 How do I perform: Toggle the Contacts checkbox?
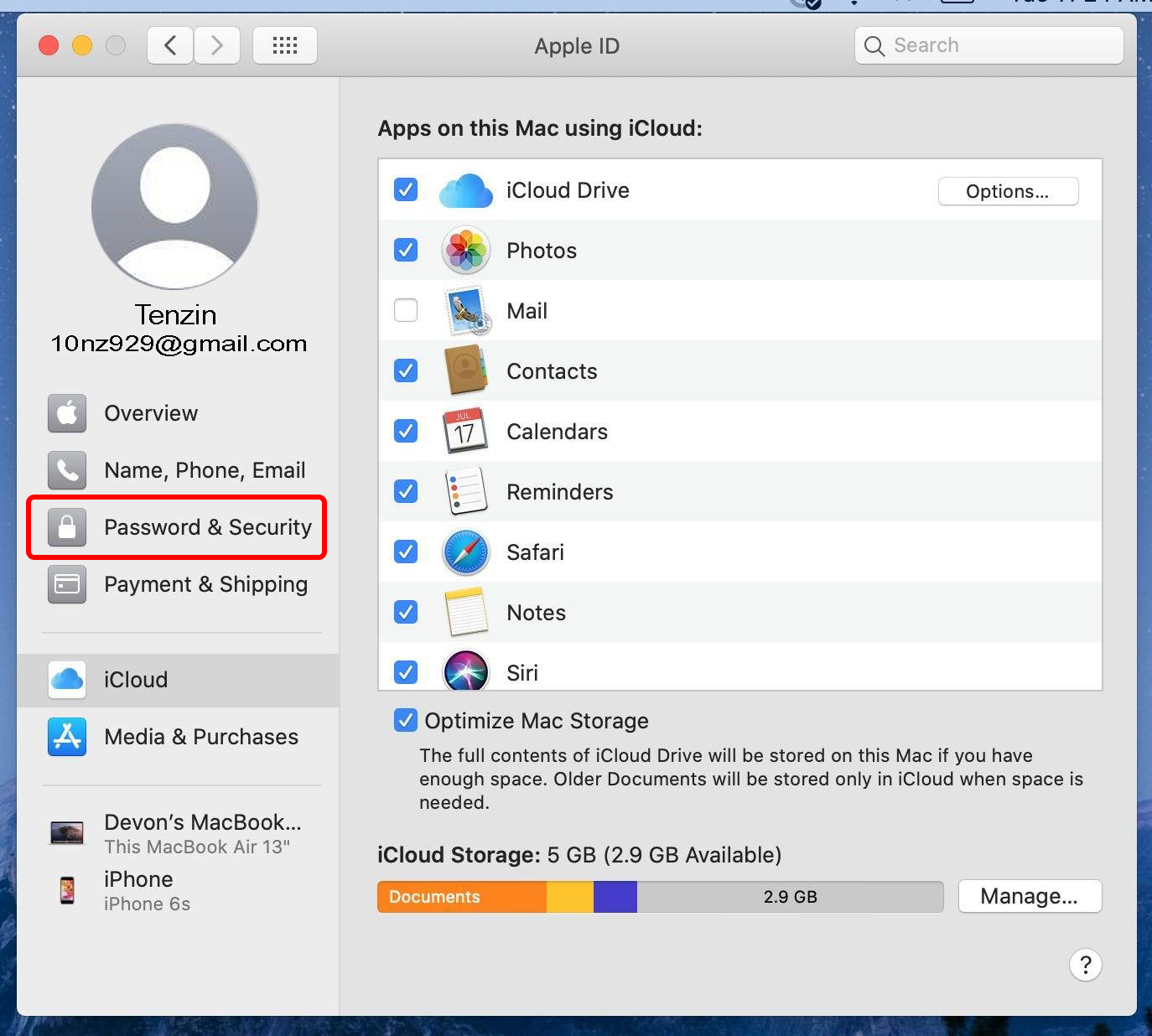tap(406, 370)
